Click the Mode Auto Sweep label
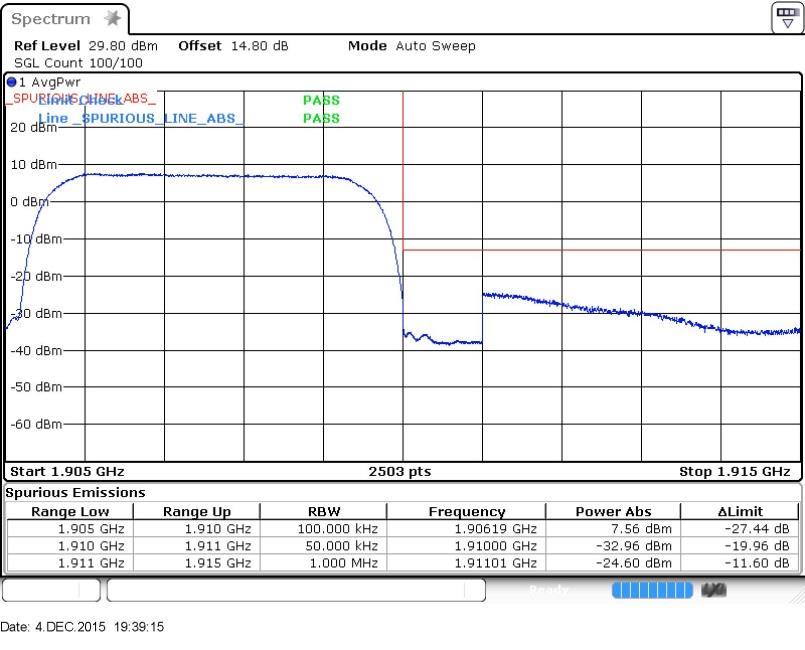 pos(412,46)
